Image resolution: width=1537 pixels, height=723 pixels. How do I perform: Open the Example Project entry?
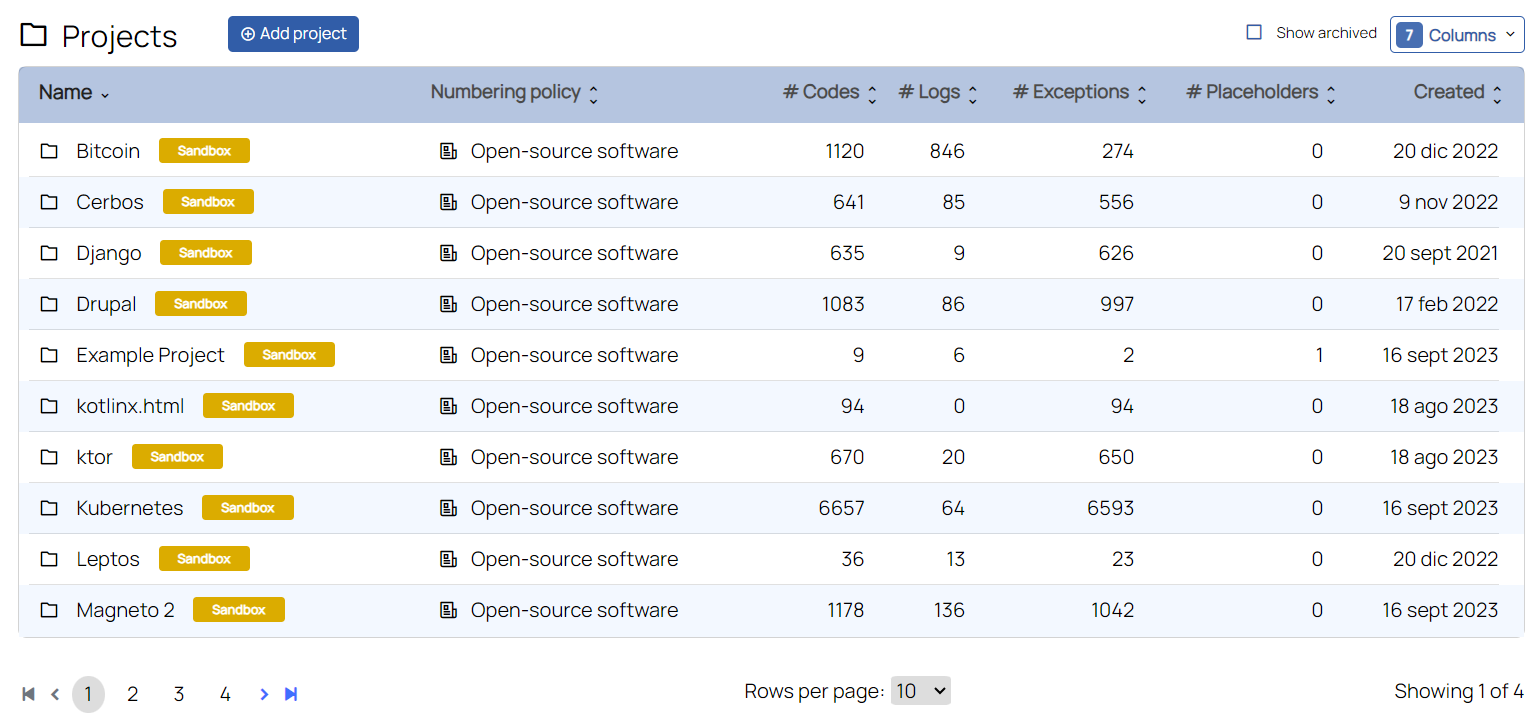coord(151,355)
